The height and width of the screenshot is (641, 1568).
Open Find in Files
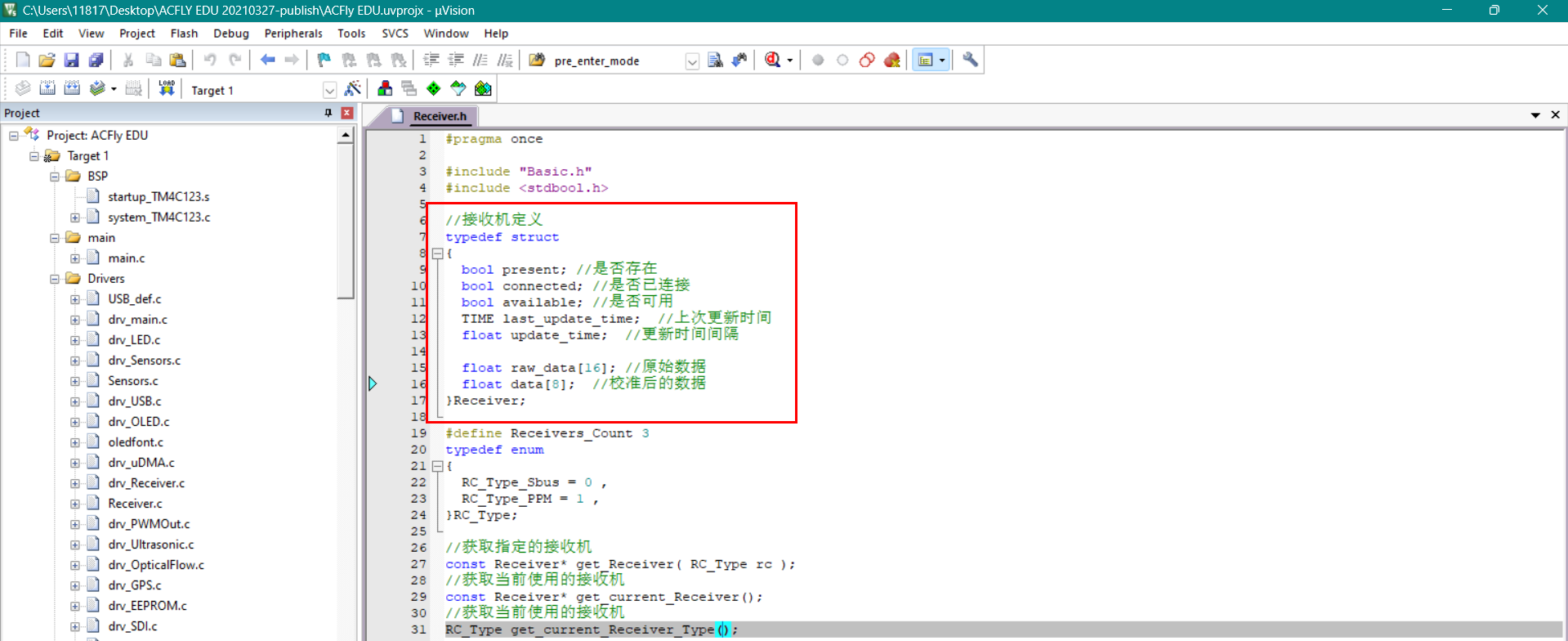pos(537,60)
